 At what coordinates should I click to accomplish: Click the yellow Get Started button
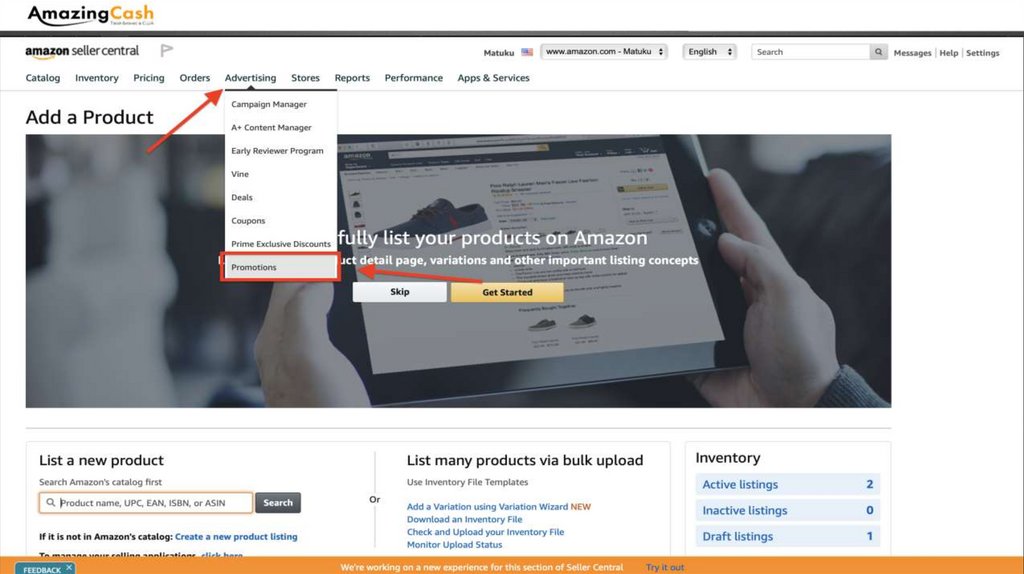click(x=507, y=292)
